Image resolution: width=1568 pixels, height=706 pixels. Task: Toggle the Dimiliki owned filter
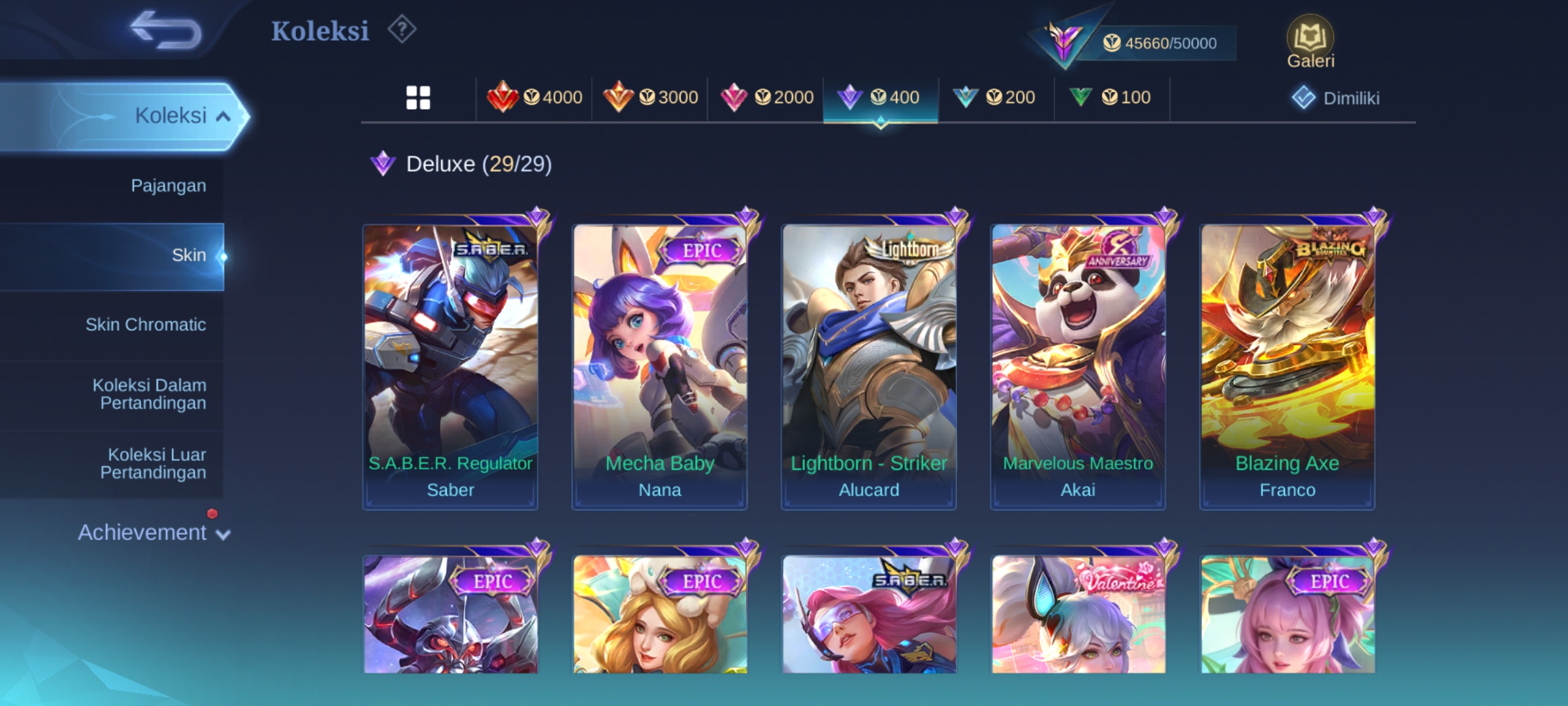[x=1336, y=98]
